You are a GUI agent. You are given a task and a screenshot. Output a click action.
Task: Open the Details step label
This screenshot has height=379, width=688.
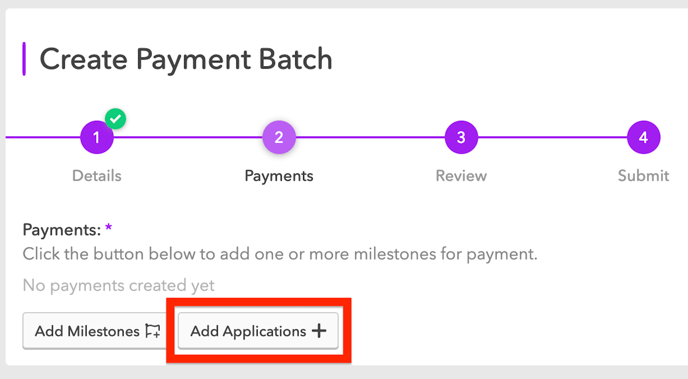pyautogui.click(x=97, y=176)
